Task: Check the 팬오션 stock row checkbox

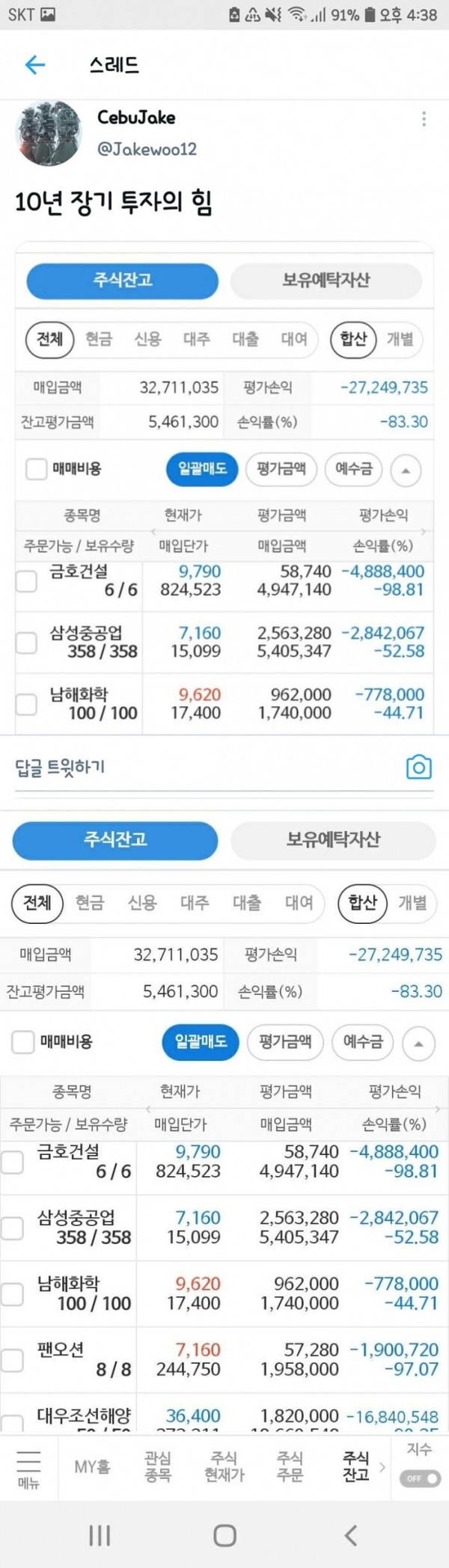Action: [x=11, y=1360]
